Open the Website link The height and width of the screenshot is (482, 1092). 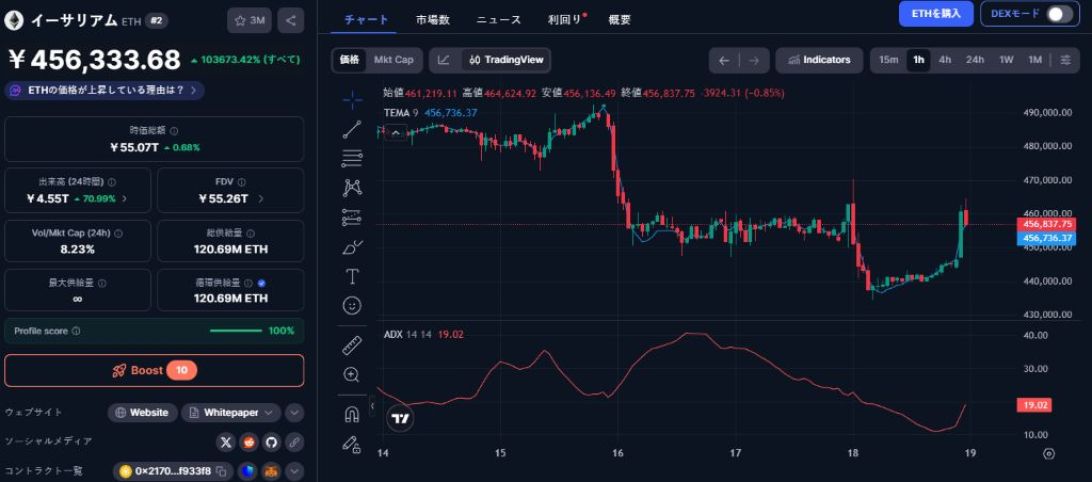[143, 412]
